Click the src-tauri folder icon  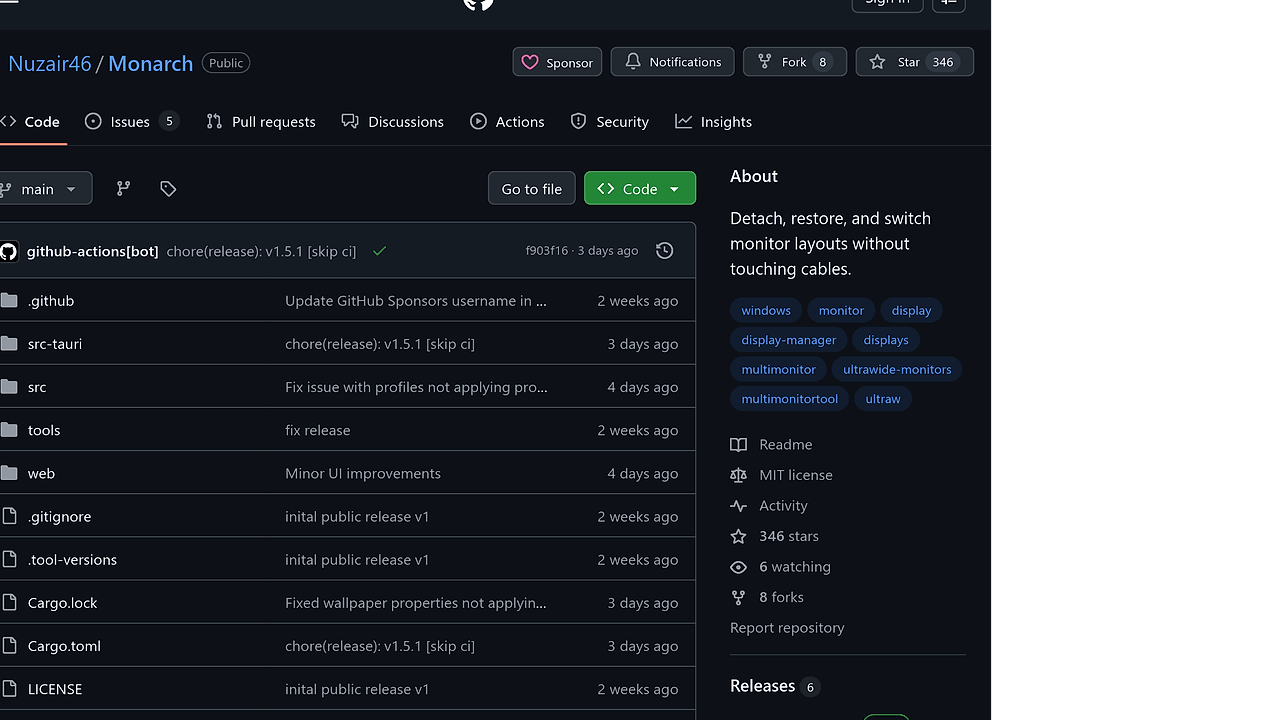9,343
